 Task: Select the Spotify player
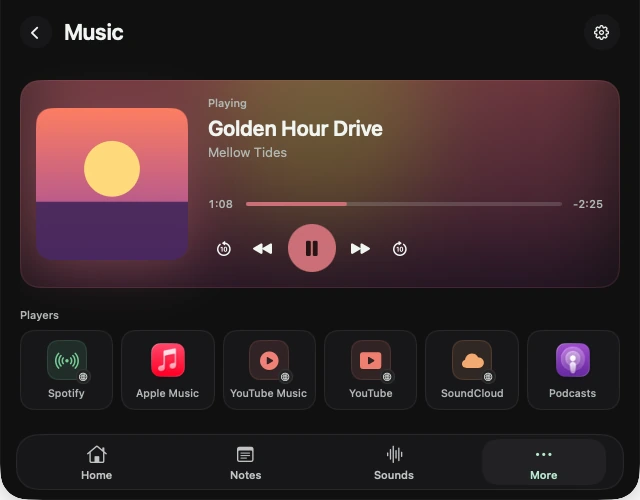click(67, 370)
